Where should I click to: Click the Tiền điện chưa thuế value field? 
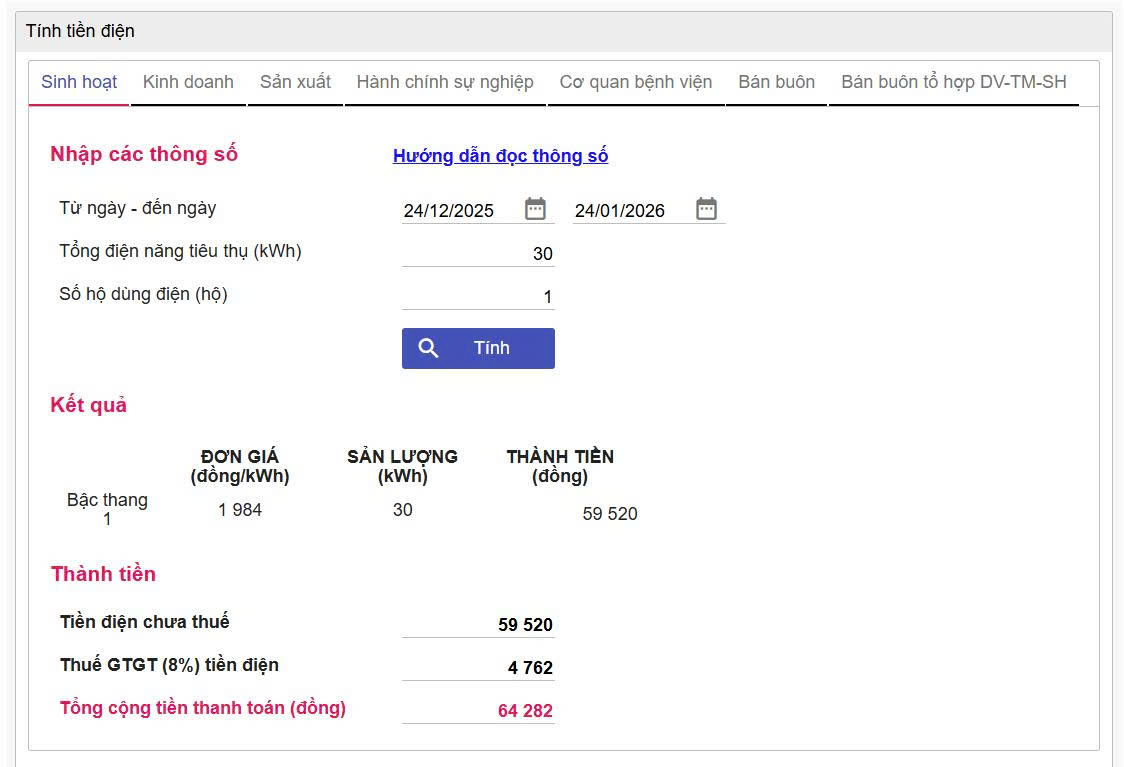pyautogui.click(x=478, y=625)
